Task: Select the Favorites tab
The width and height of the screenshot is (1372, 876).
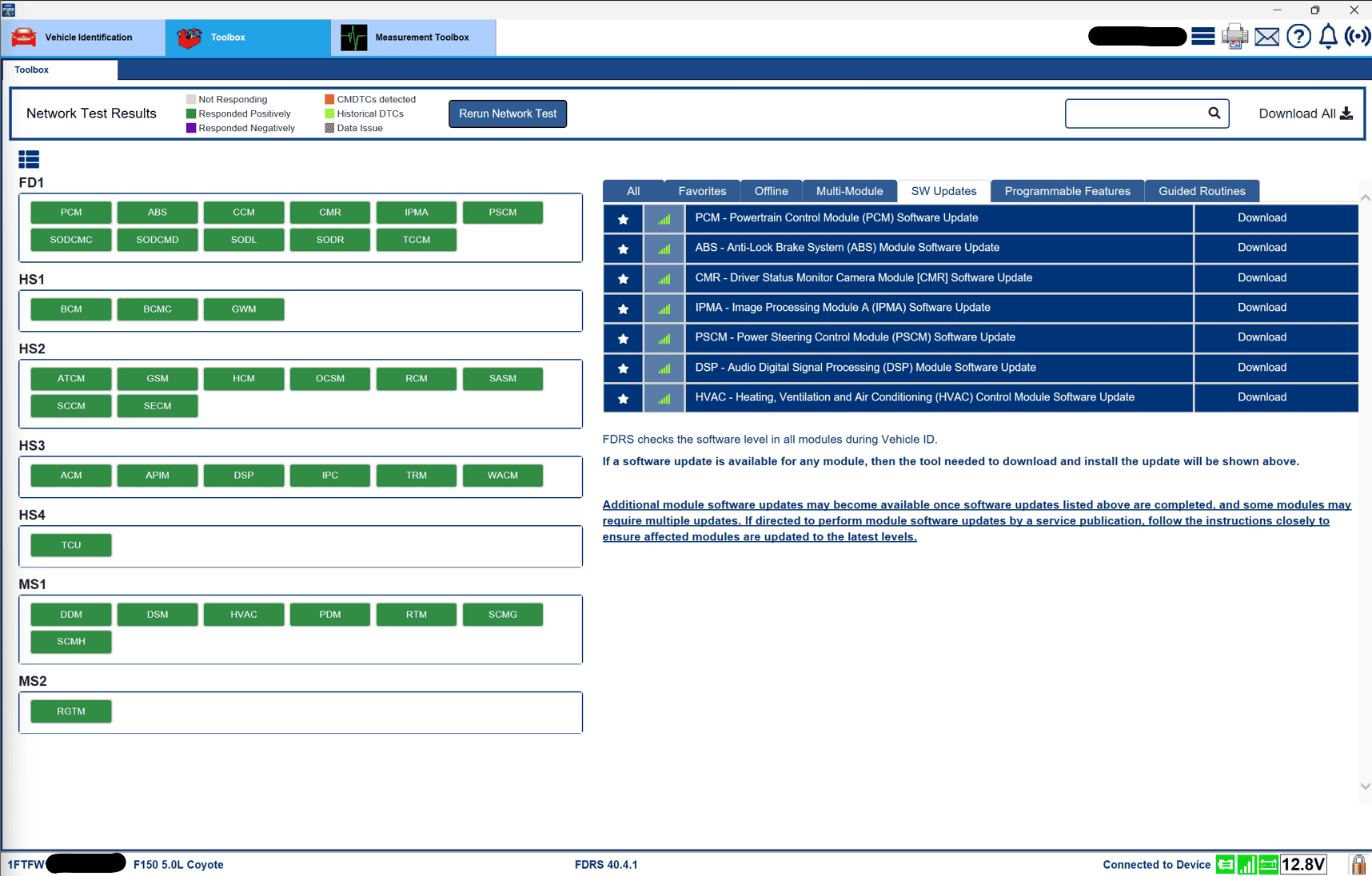Action: pyautogui.click(x=702, y=191)
